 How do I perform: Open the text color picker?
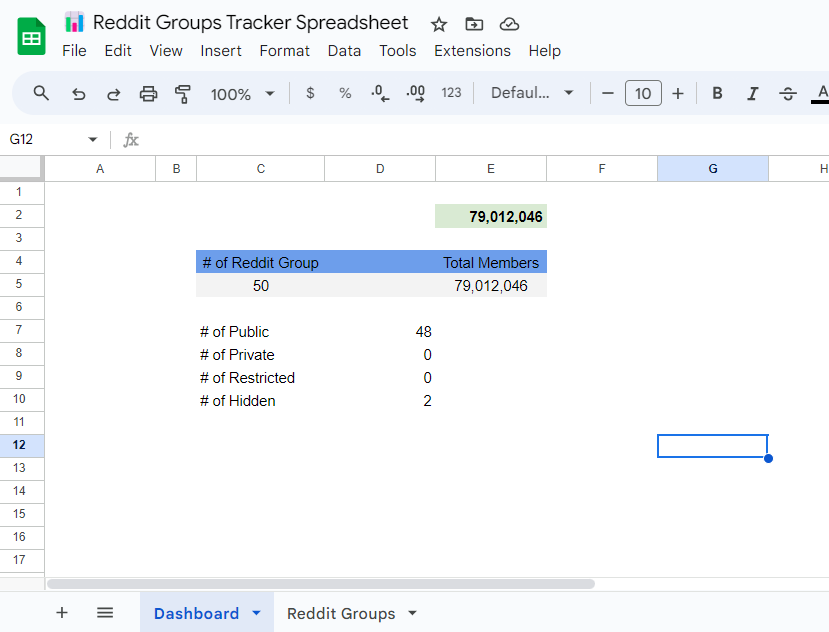pos(821,94)
